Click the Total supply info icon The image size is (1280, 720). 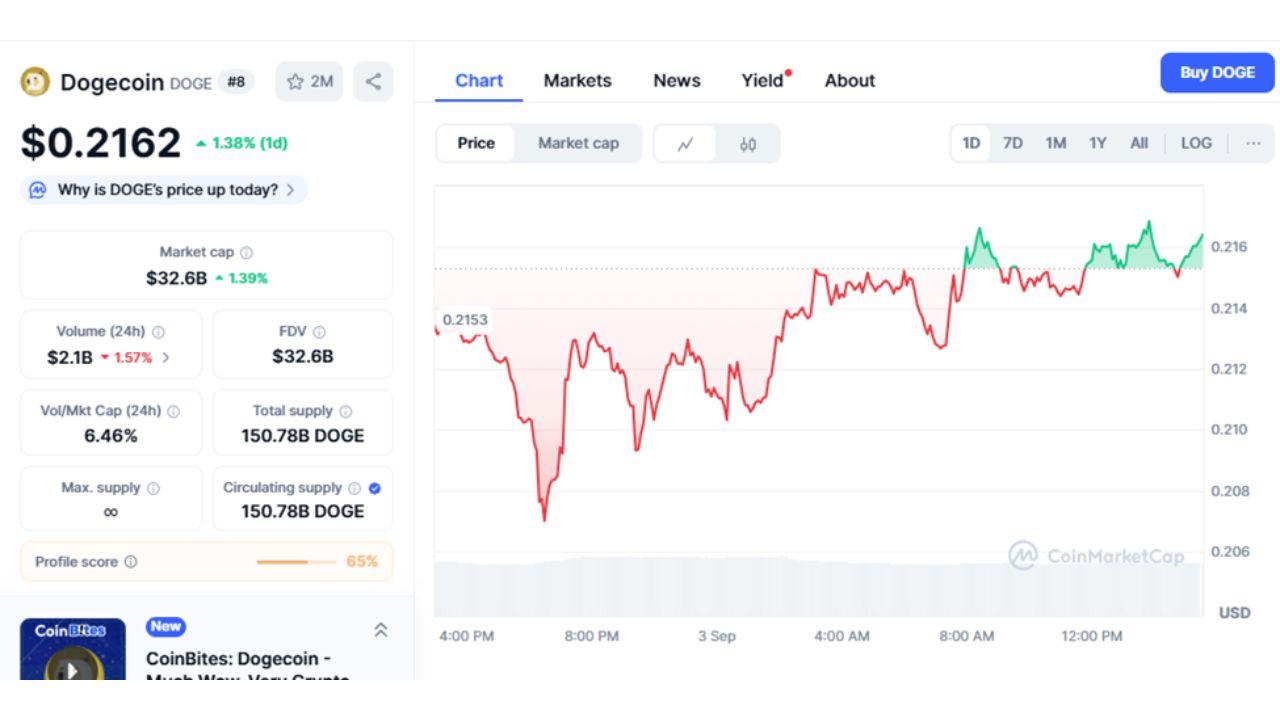(346, 411)
